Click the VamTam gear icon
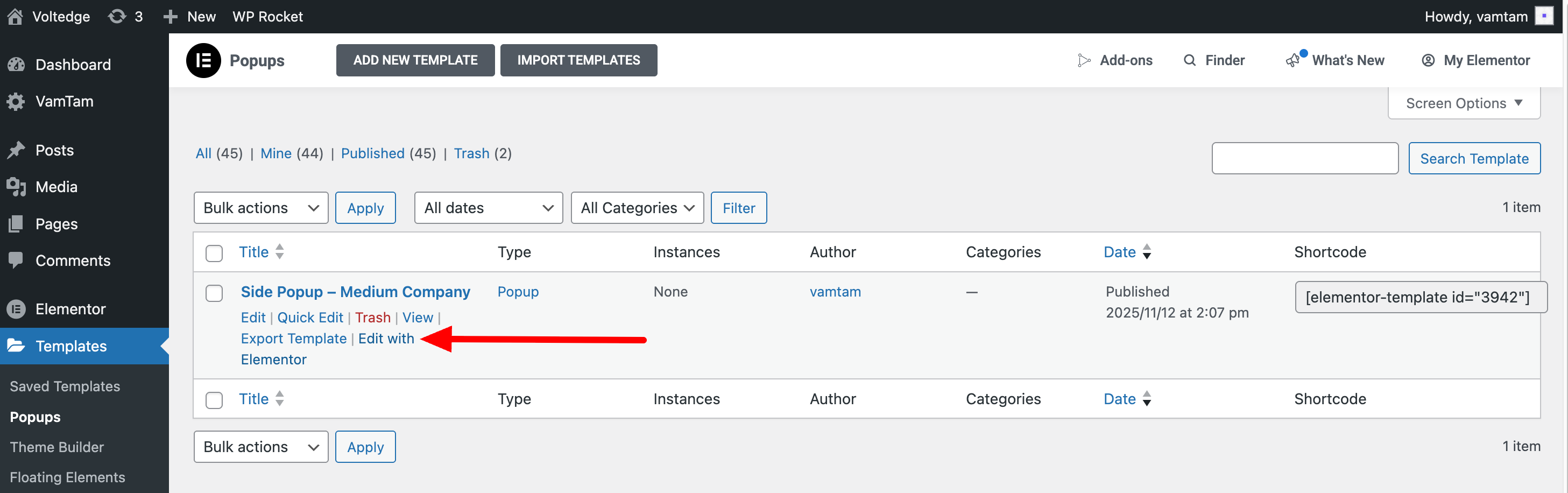 click(x=17, y=102)
